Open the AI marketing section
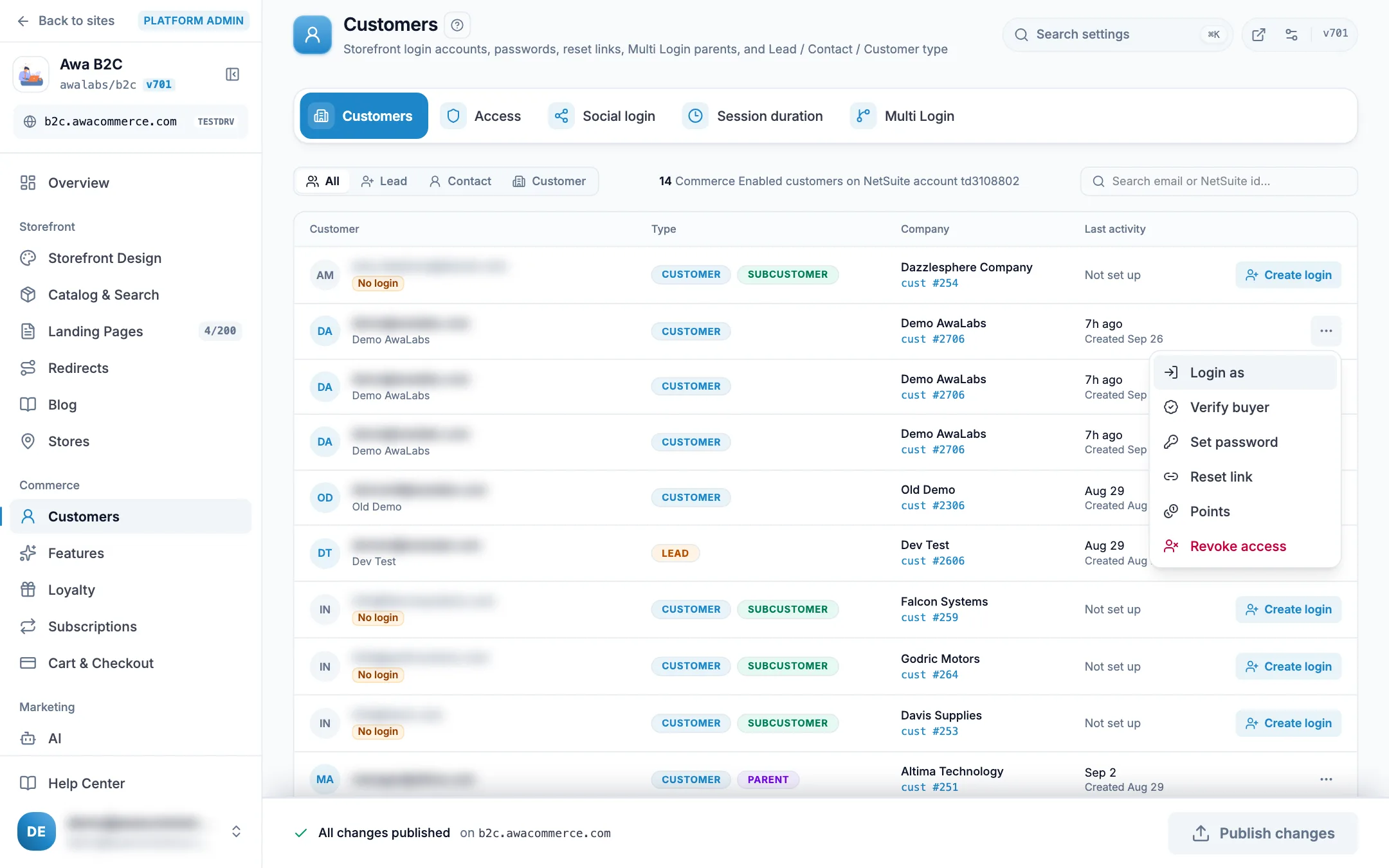Viewport: 1389px width, 868px height. (x=131, y=739)
